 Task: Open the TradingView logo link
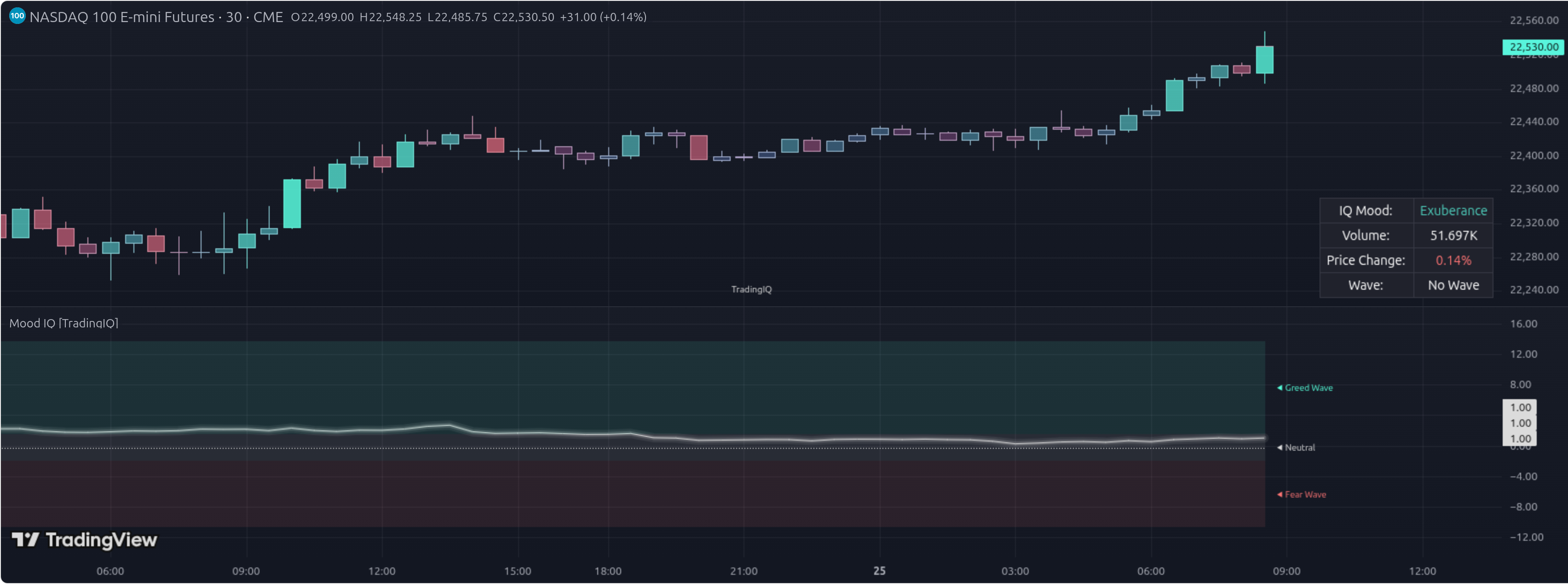pyautogui.click(x=85, y=539)
